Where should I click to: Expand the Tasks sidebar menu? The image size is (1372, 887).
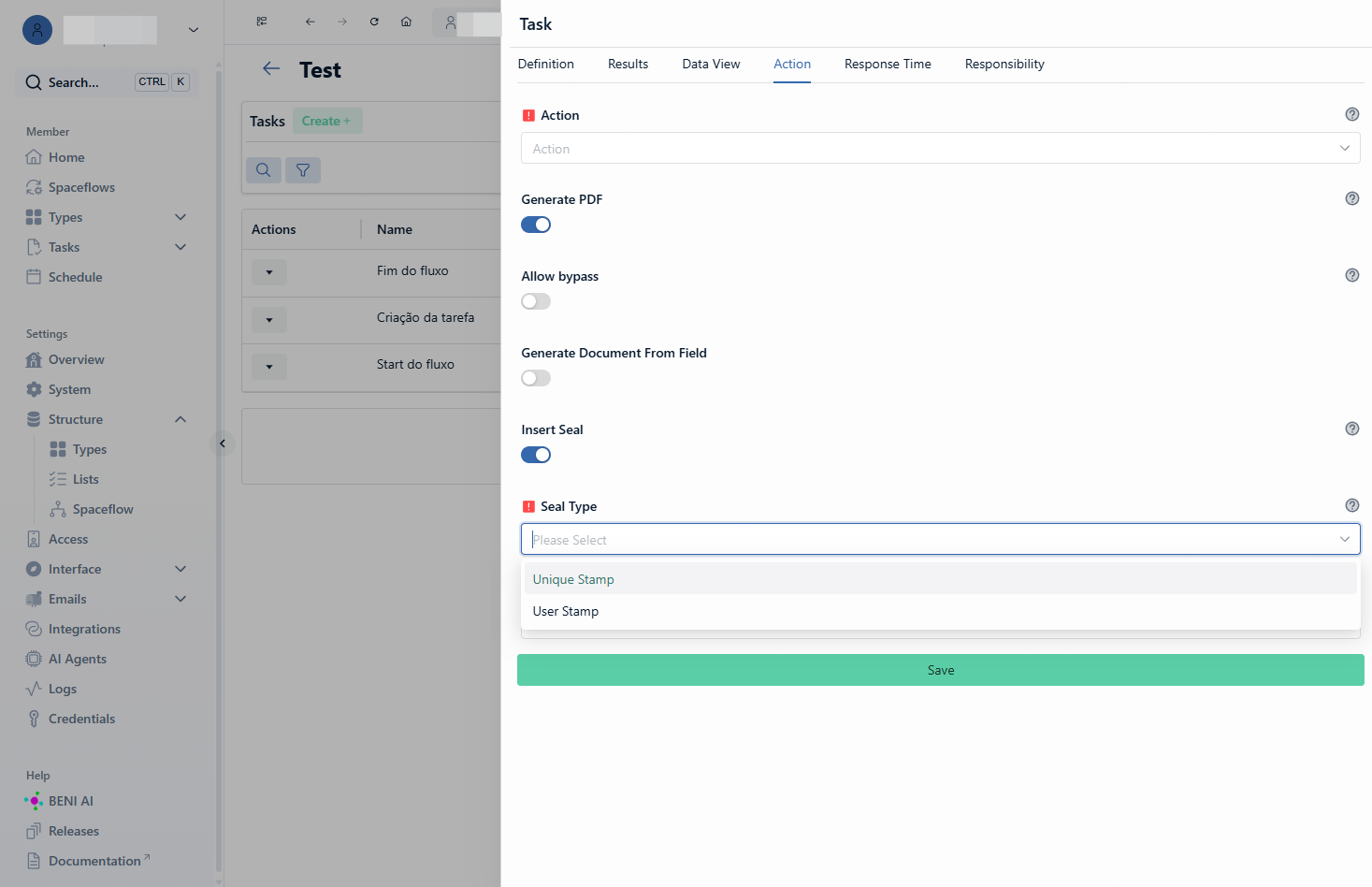[181, 247]
